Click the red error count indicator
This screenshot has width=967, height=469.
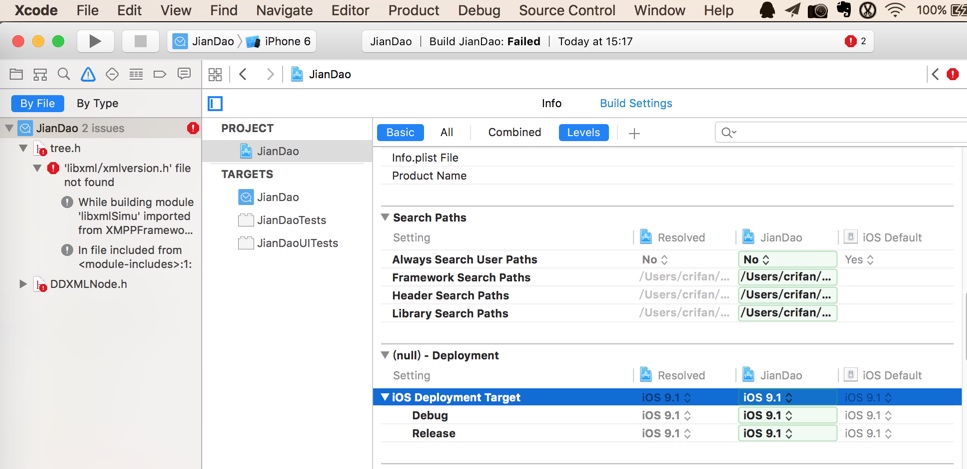click(x=855, y=41)
